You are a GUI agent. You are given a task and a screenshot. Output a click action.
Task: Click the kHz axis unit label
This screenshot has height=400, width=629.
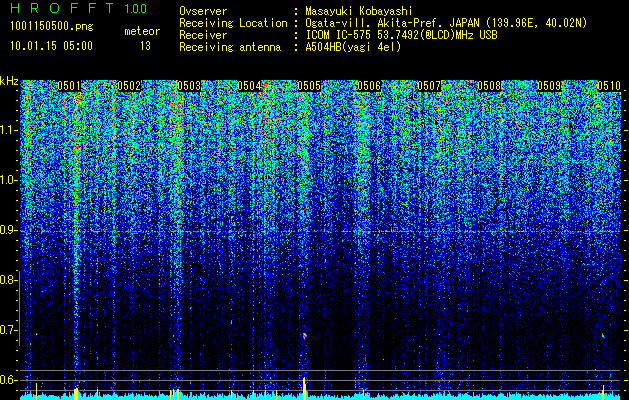coord(9,81)
